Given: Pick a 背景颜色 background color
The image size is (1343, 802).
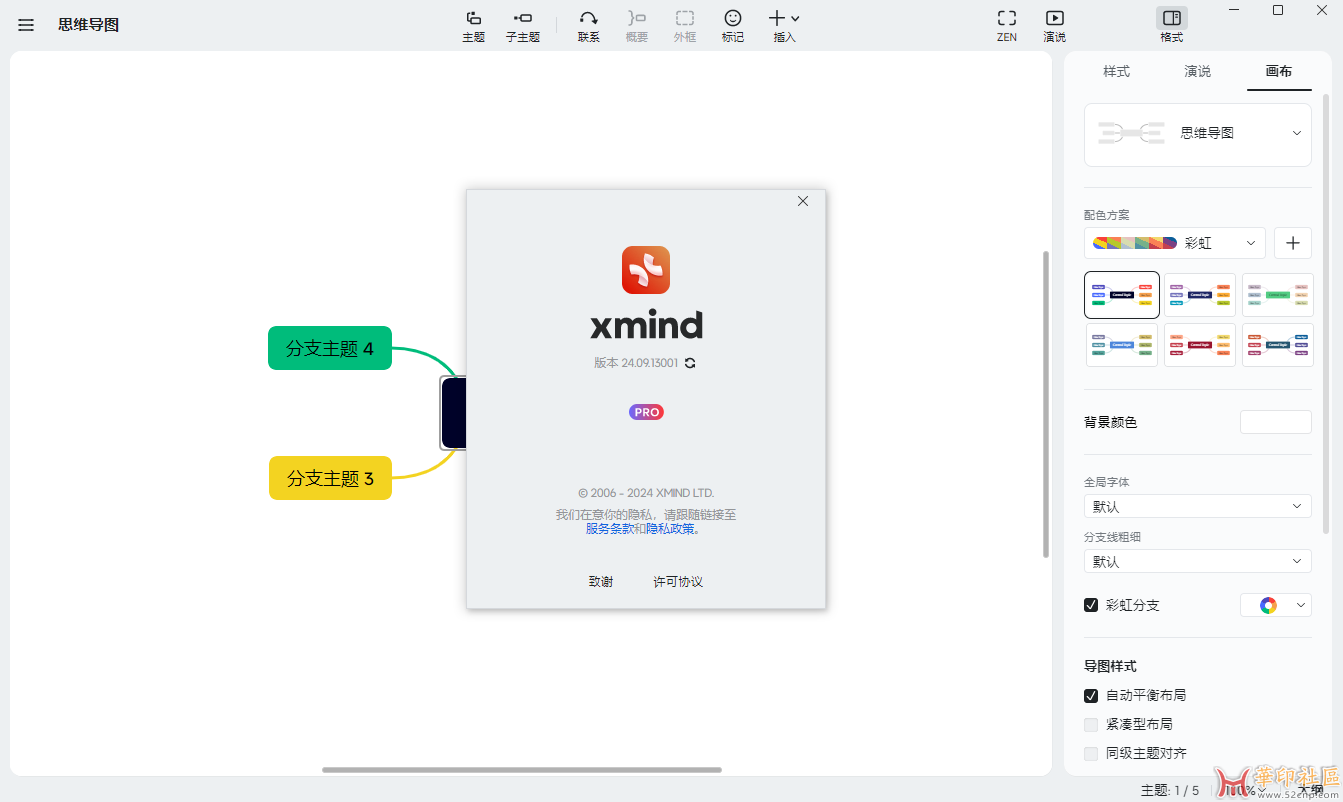Looking at the screenshot, I should coord(1276,422).
